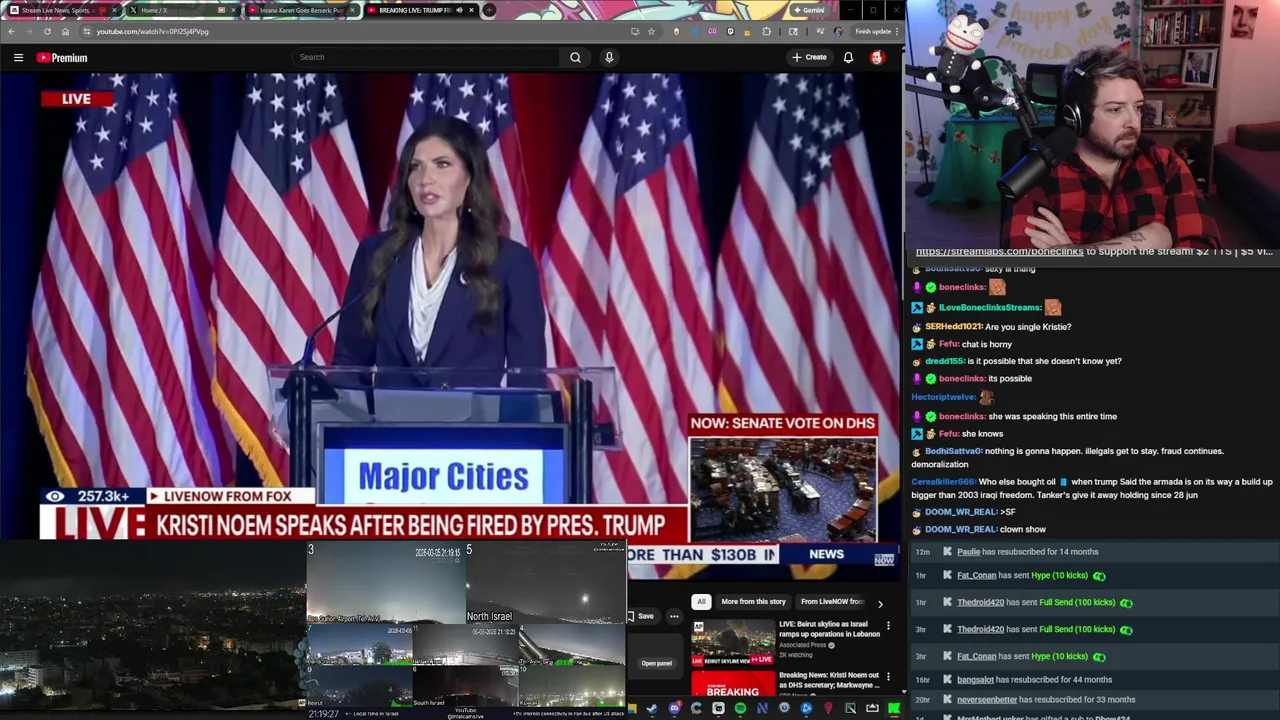Open more actions ellipsis beside Save
Viewport: 1280px width, 720px height.
point(674,616)
